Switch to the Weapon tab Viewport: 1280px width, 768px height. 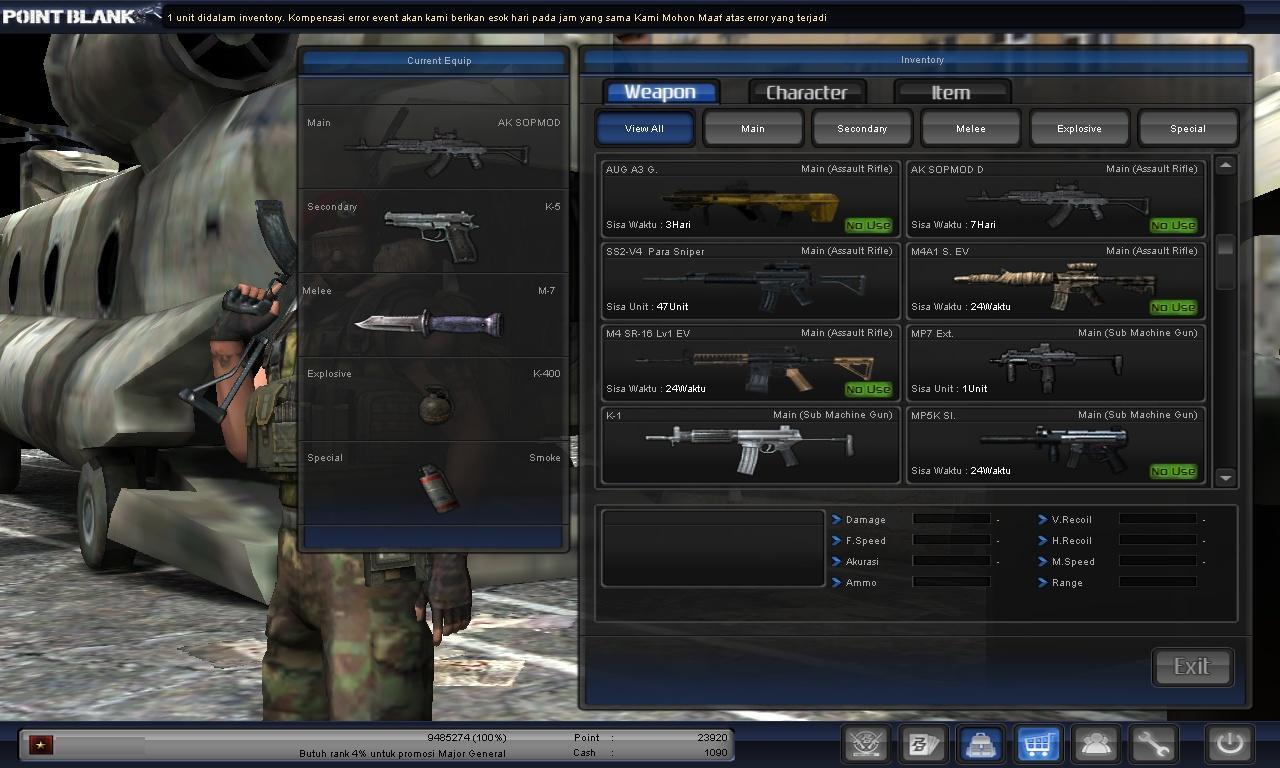(660, 92)
